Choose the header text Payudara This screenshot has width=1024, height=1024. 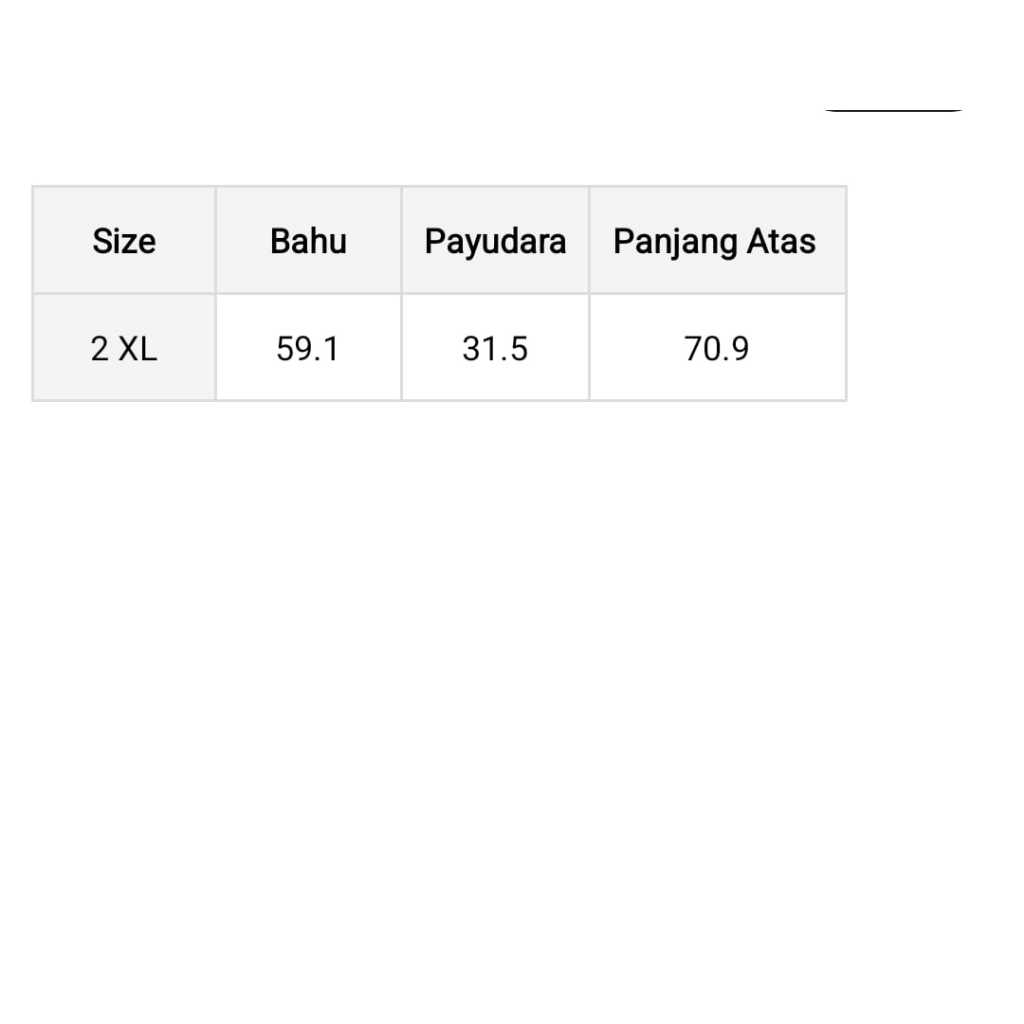tap(495, 241)
